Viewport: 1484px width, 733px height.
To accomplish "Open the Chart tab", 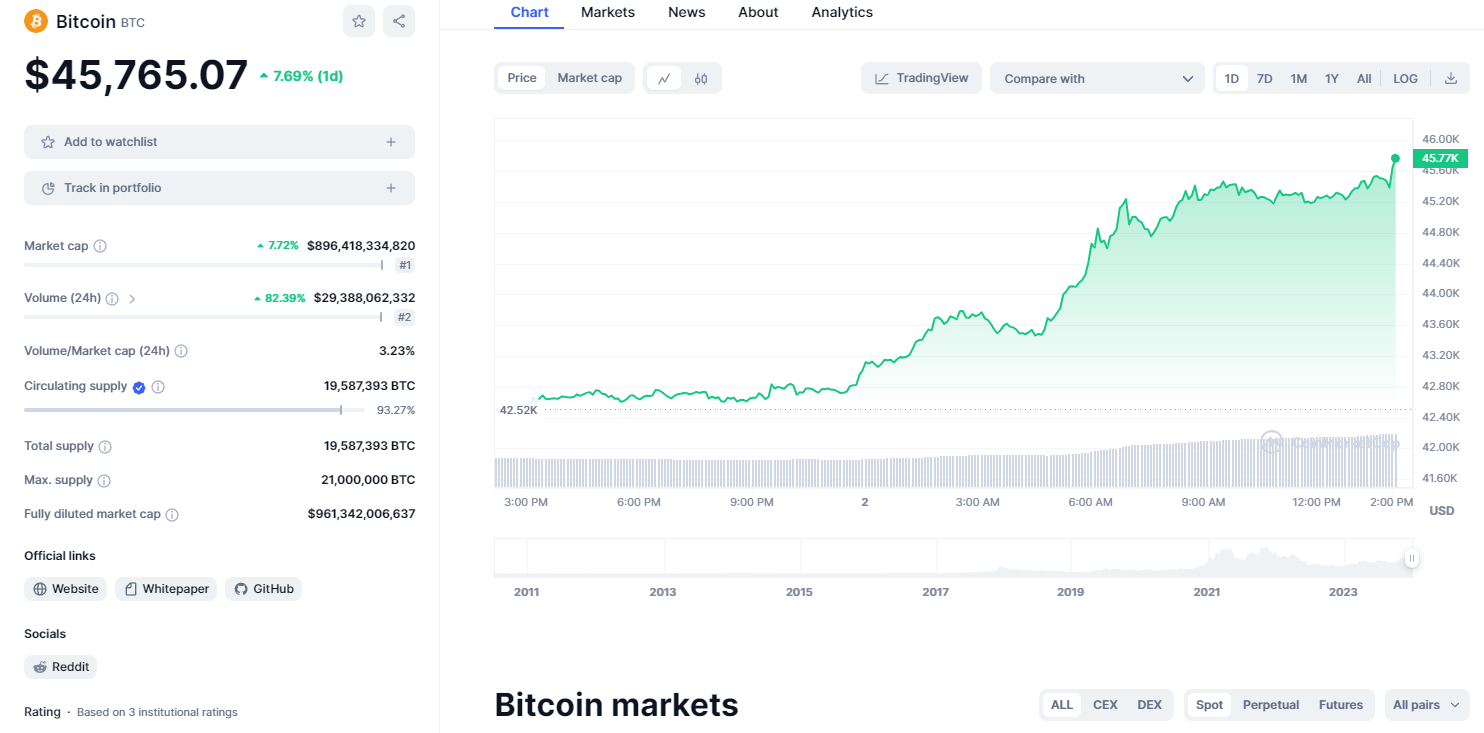I will (x=529, y=13).
